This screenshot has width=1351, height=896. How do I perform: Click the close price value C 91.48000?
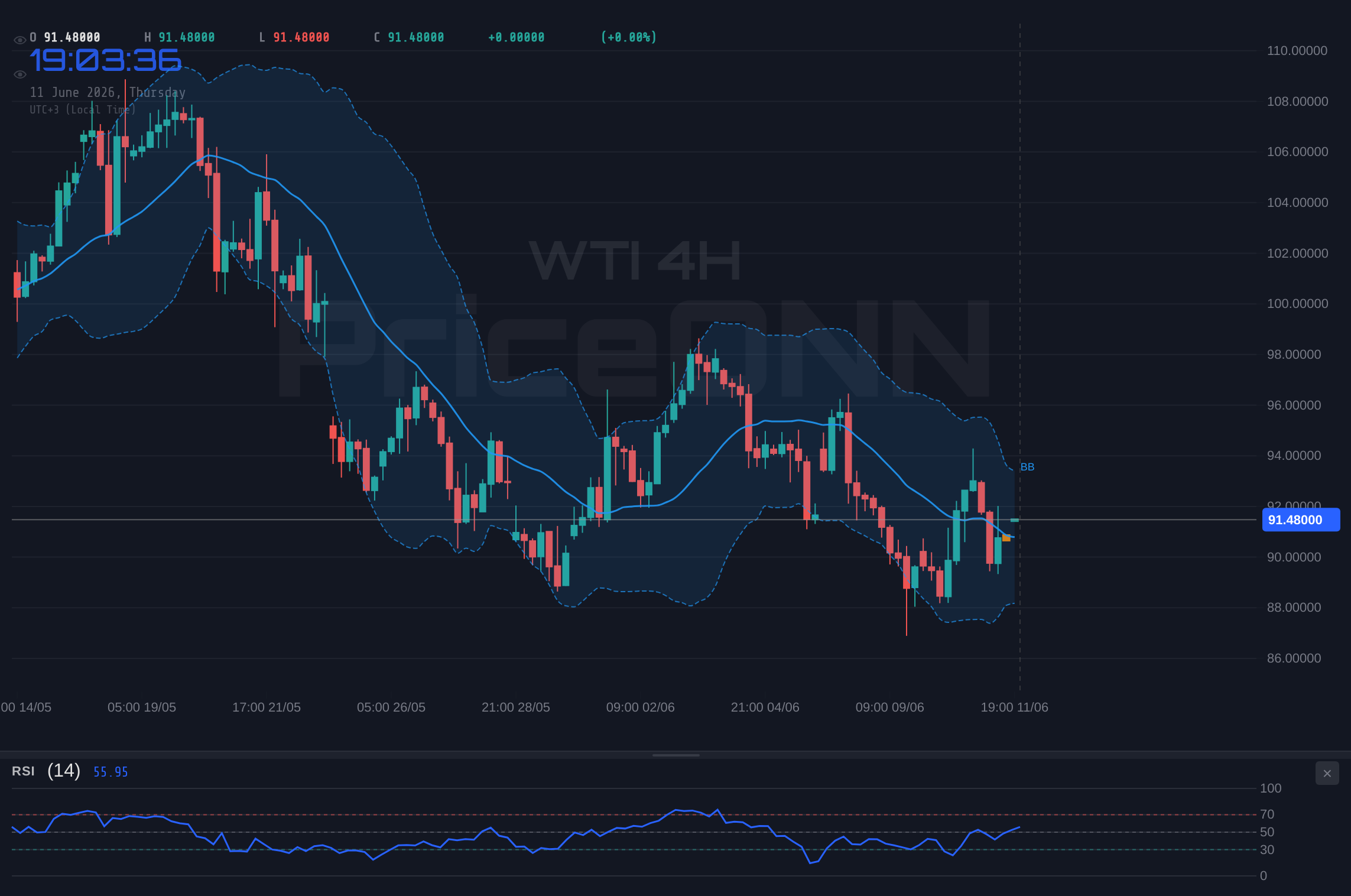(x=409, y=37)
